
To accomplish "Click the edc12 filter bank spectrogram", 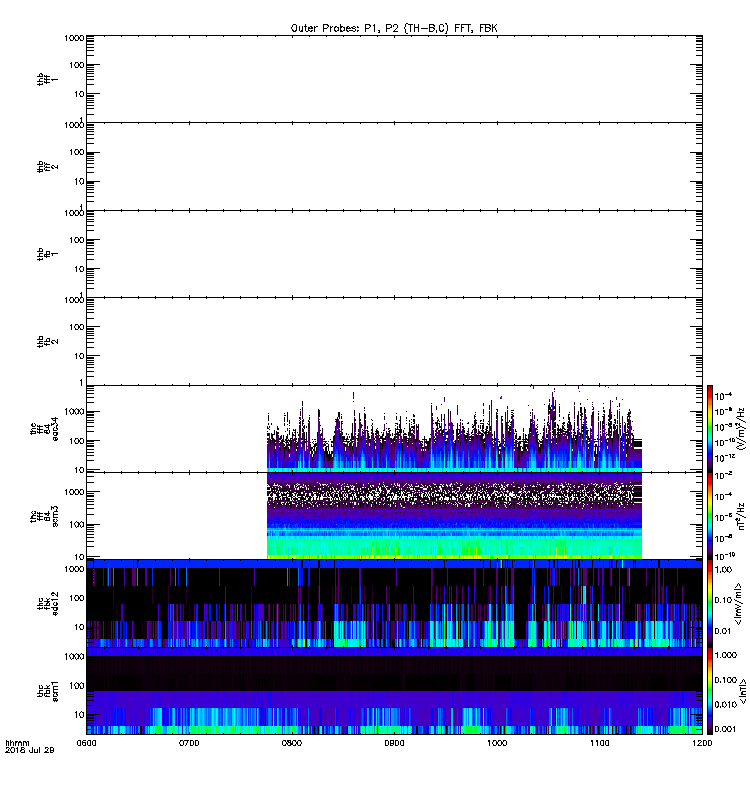I will tap(394, 604).
